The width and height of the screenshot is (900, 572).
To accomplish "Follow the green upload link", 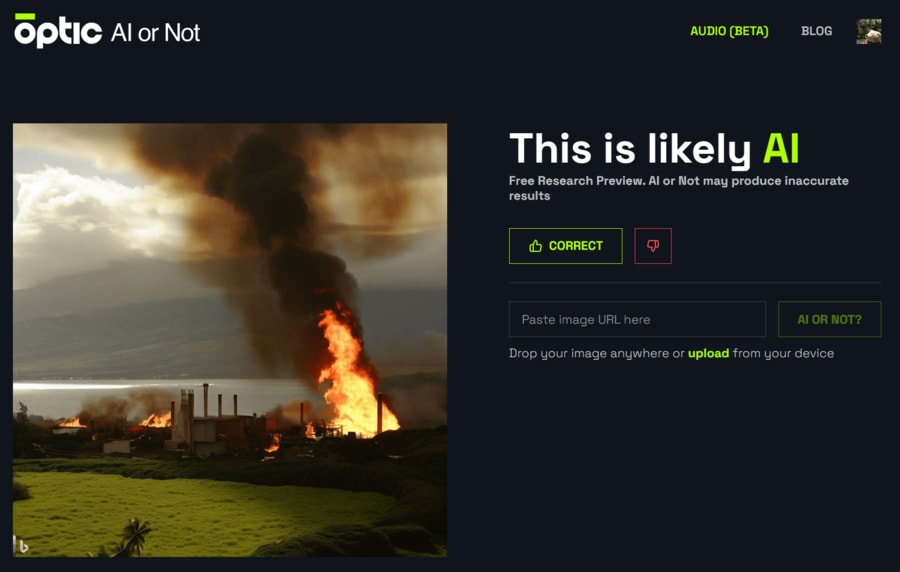I will (708, 353).
